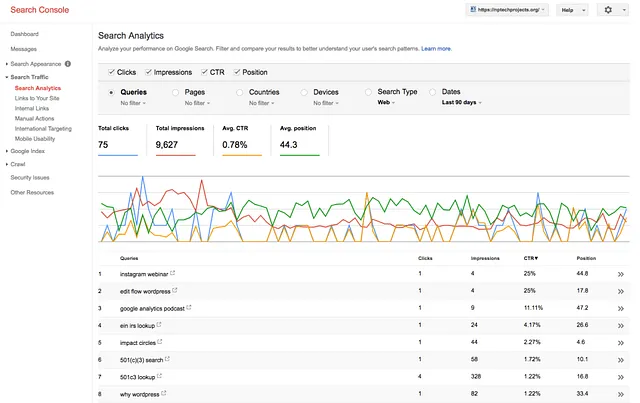Viewport: 640px width, 403px height.
Task: Select the Dates radio button
Action: 433,92
